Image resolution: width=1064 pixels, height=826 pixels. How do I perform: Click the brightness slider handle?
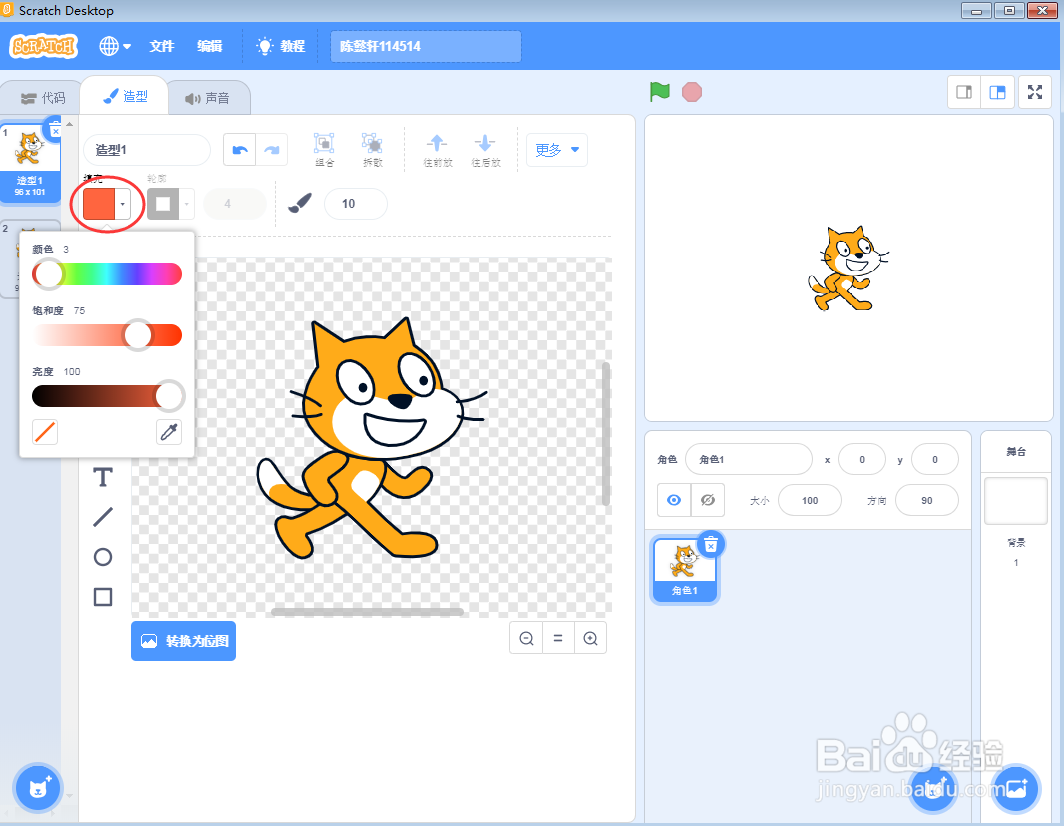pyautogui.click(x=169, y=396)
